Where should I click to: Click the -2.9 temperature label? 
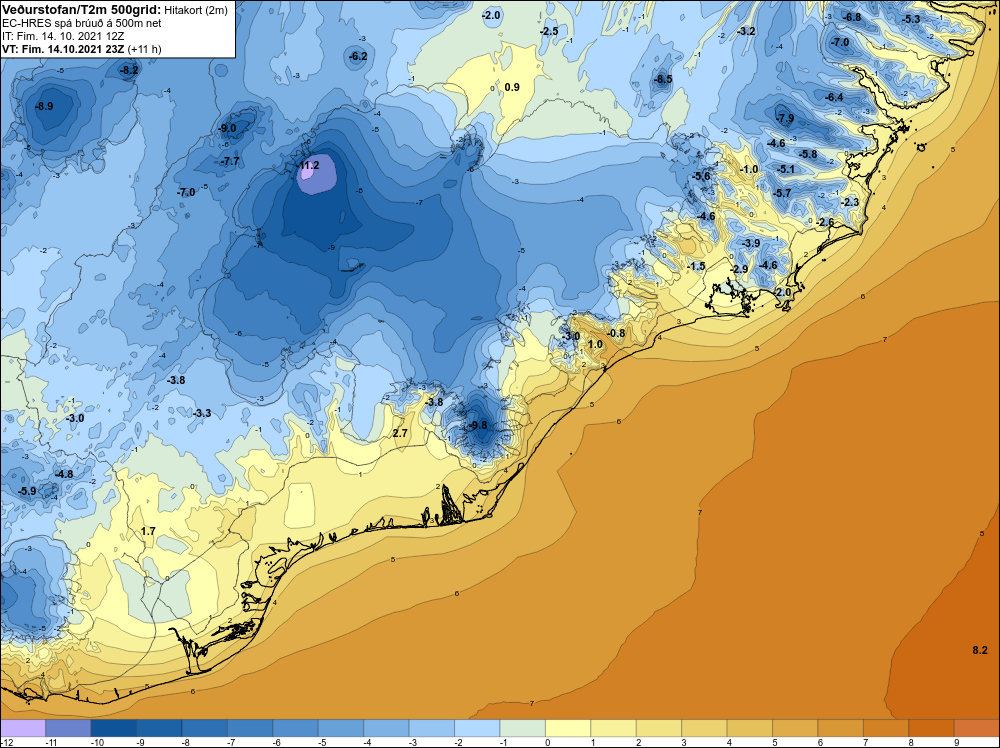click(739, 270)
